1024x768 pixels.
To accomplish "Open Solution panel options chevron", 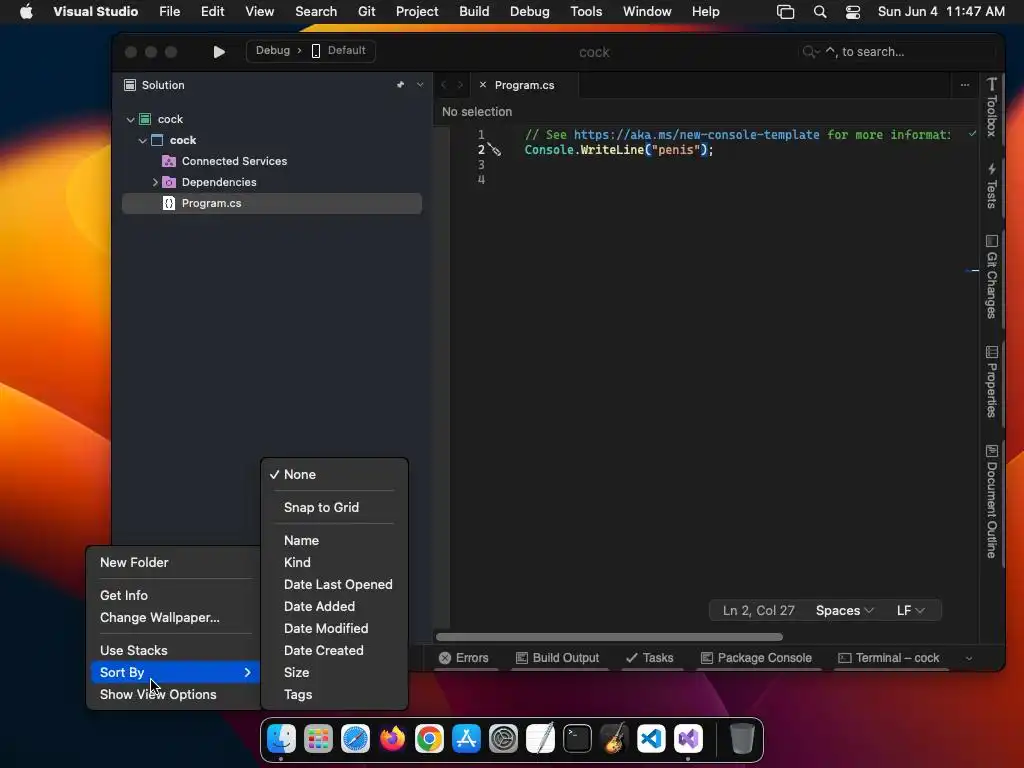I will click(x=420, y=85).
